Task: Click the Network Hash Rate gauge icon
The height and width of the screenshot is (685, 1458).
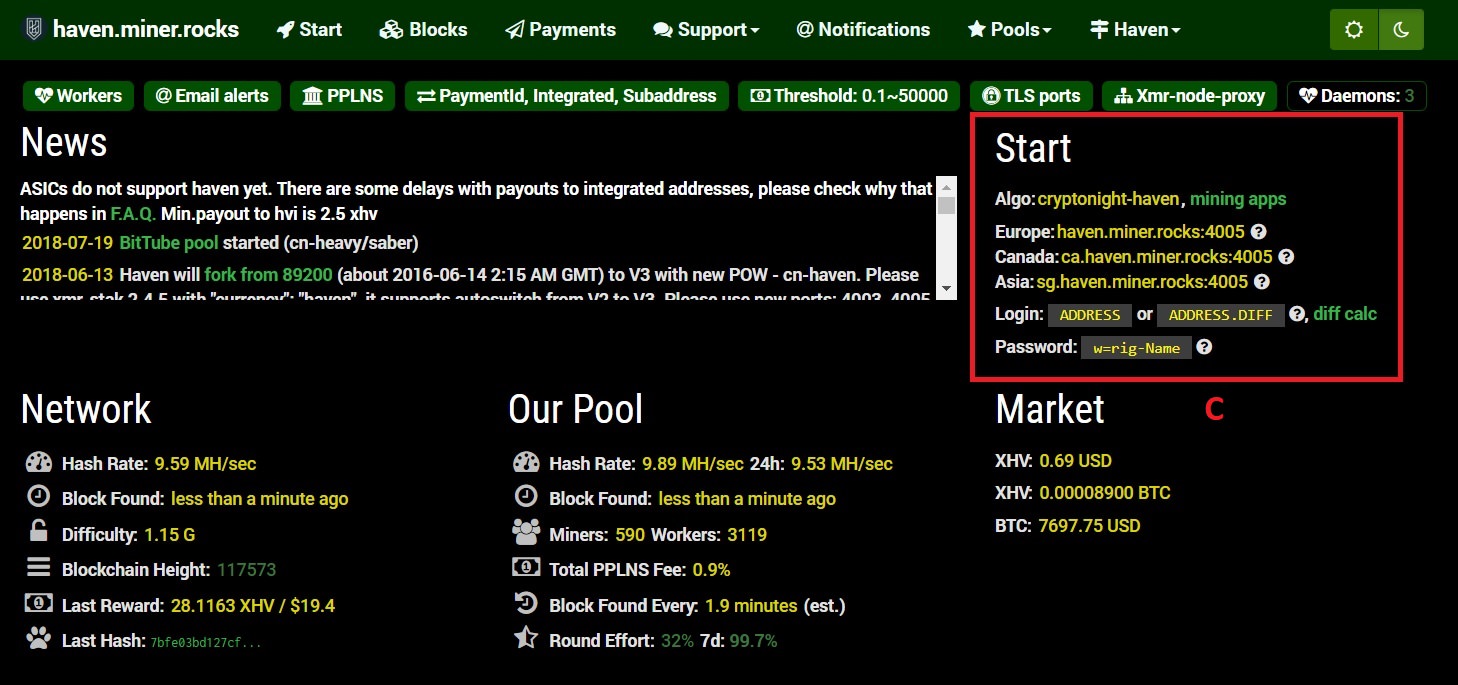Action: click(x=39, y=463)
